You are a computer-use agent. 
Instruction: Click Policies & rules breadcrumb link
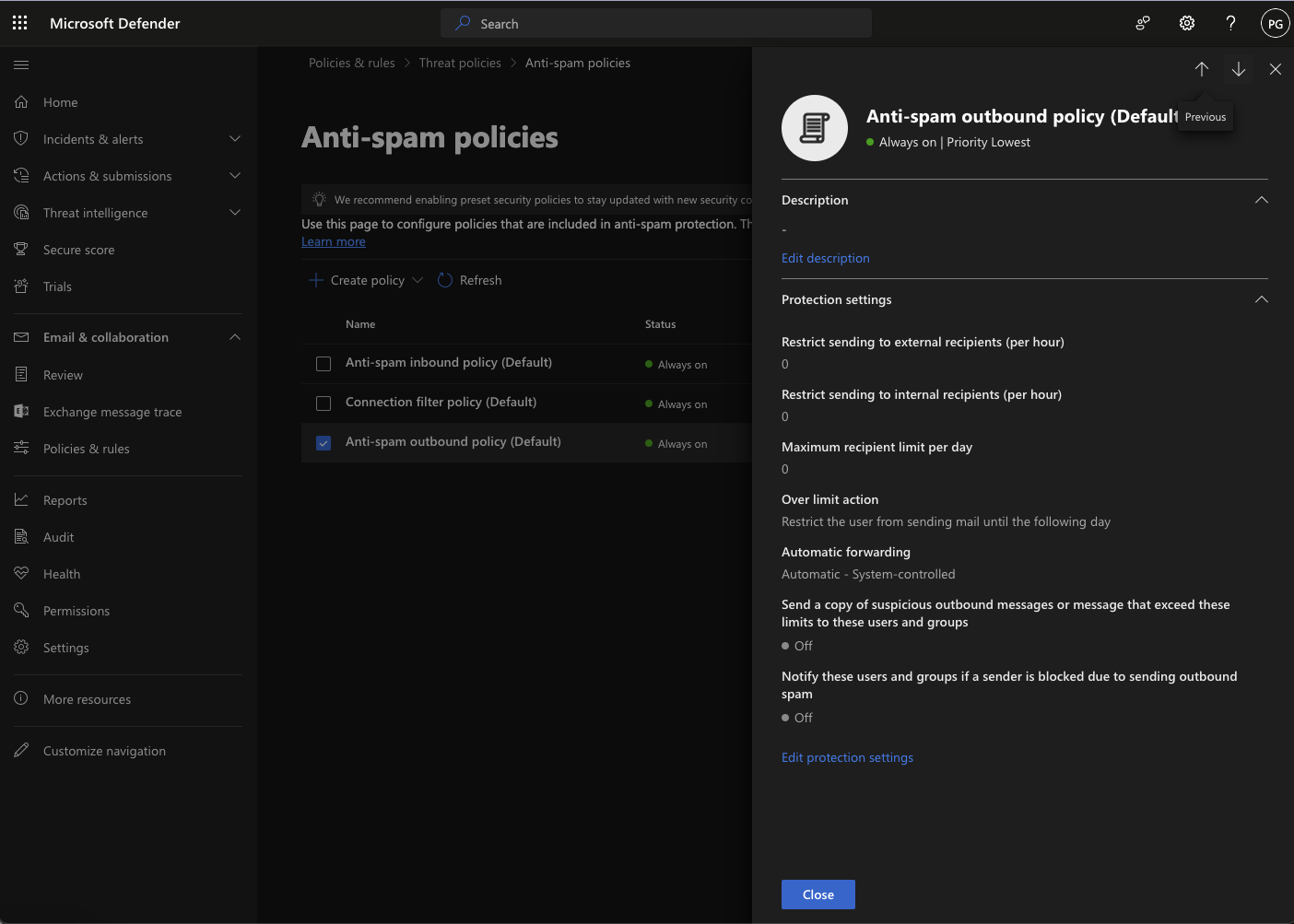[352, 63]
